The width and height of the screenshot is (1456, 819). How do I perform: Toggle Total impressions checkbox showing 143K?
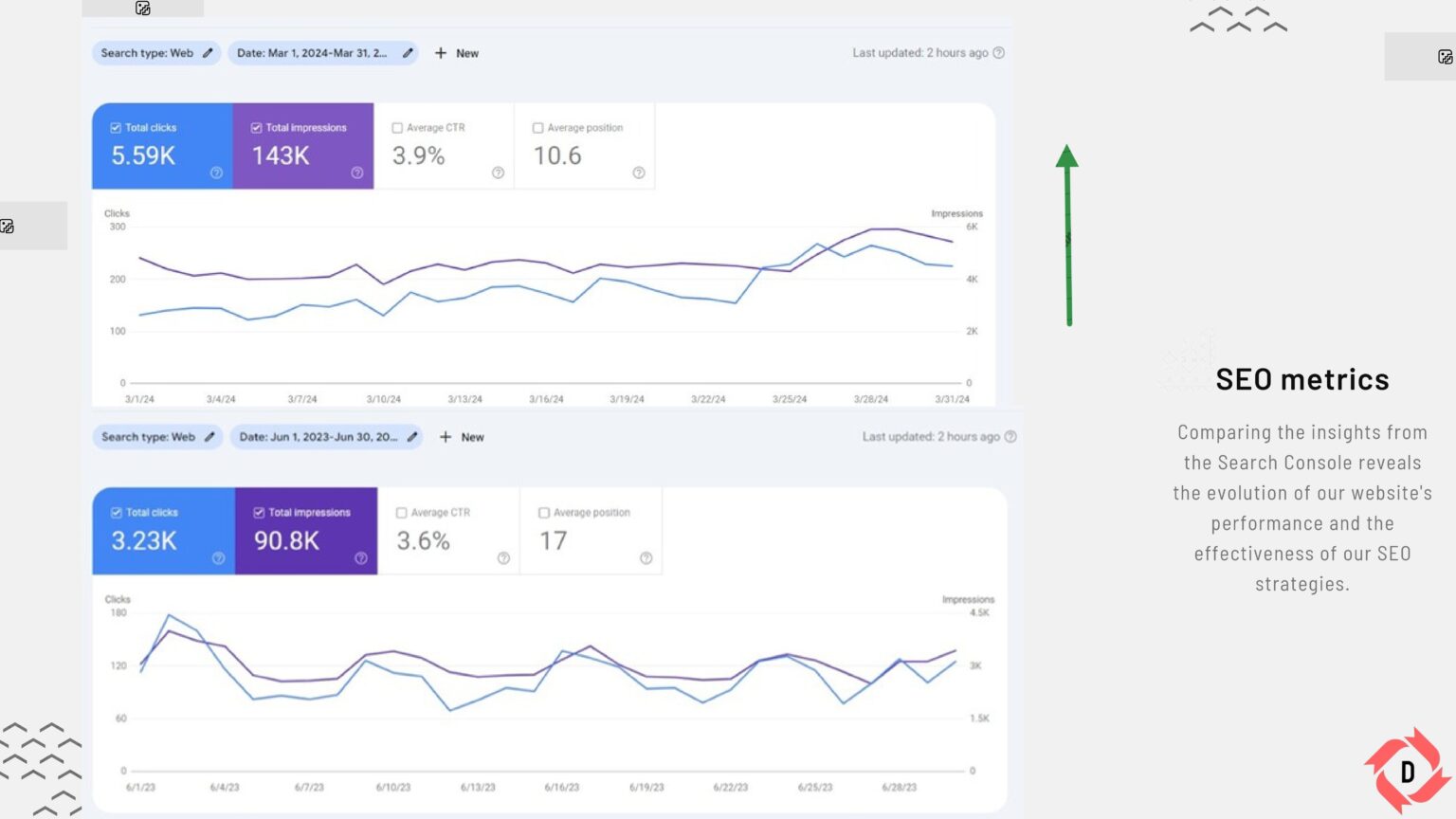coord(256,128)
